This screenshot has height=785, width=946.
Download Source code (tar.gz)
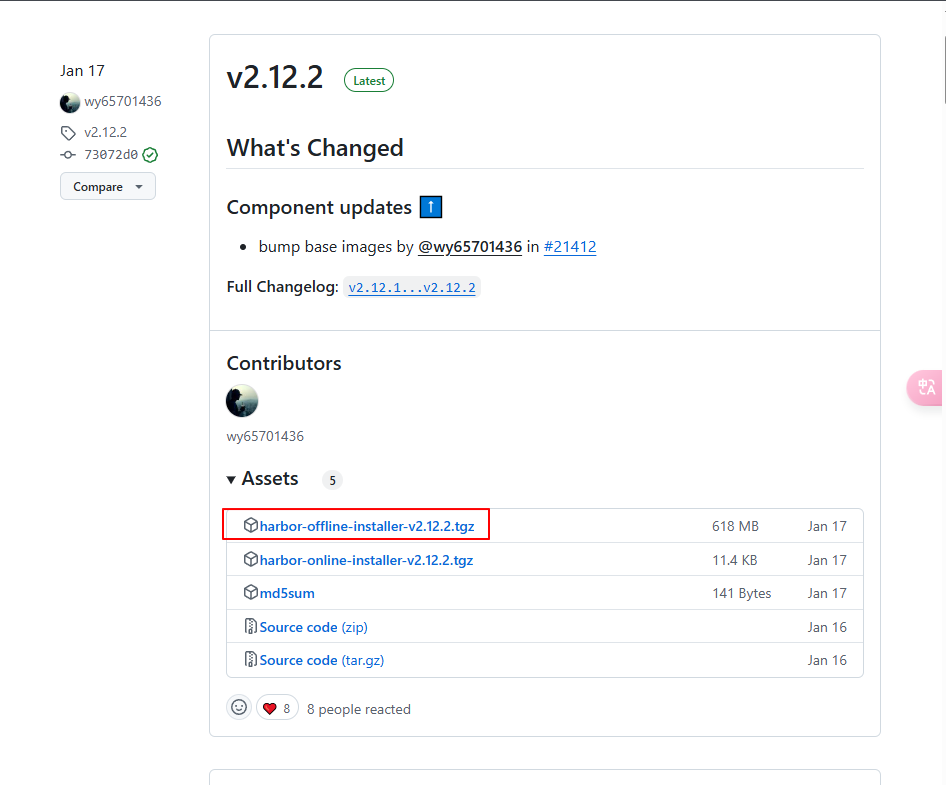pyautogui.click(x=322, y=661)
